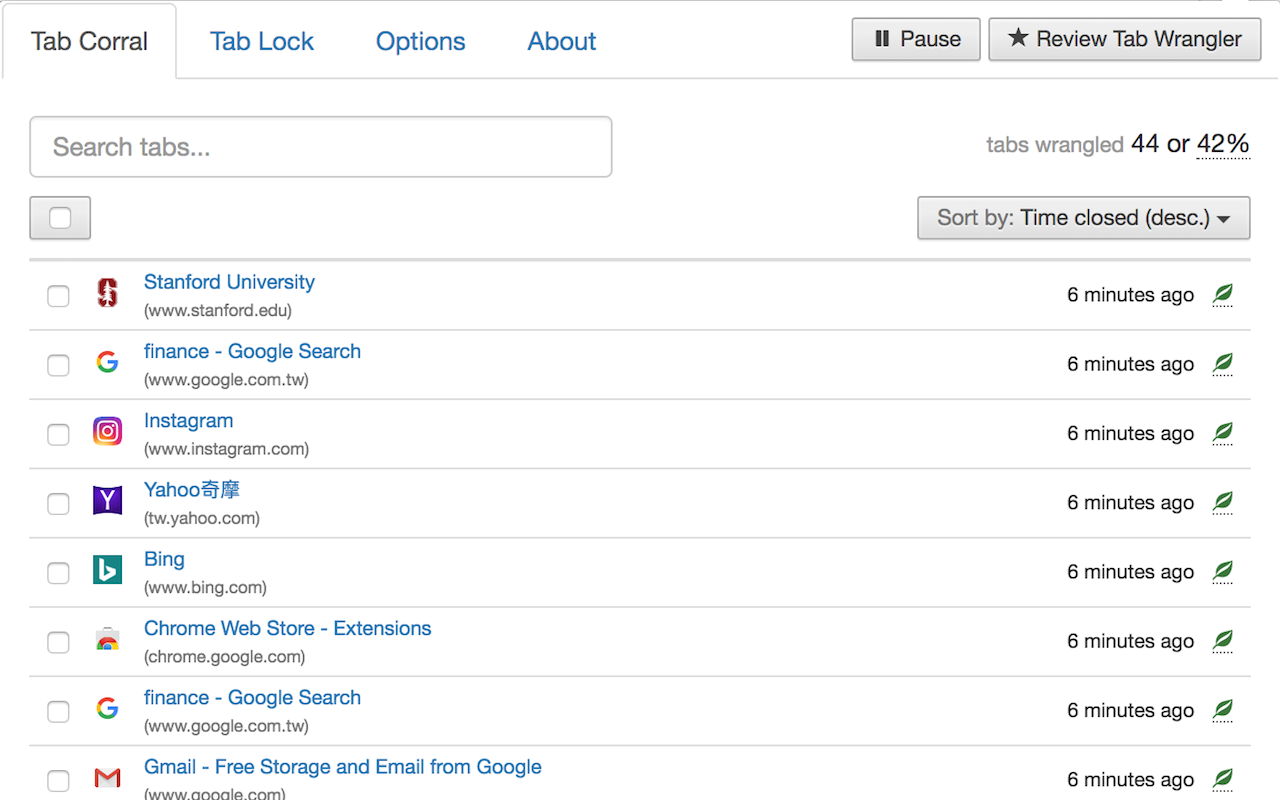Screen dimensions: 1280x800
Task: Check the select-all checkbox above the list
Action: [60, 217]
